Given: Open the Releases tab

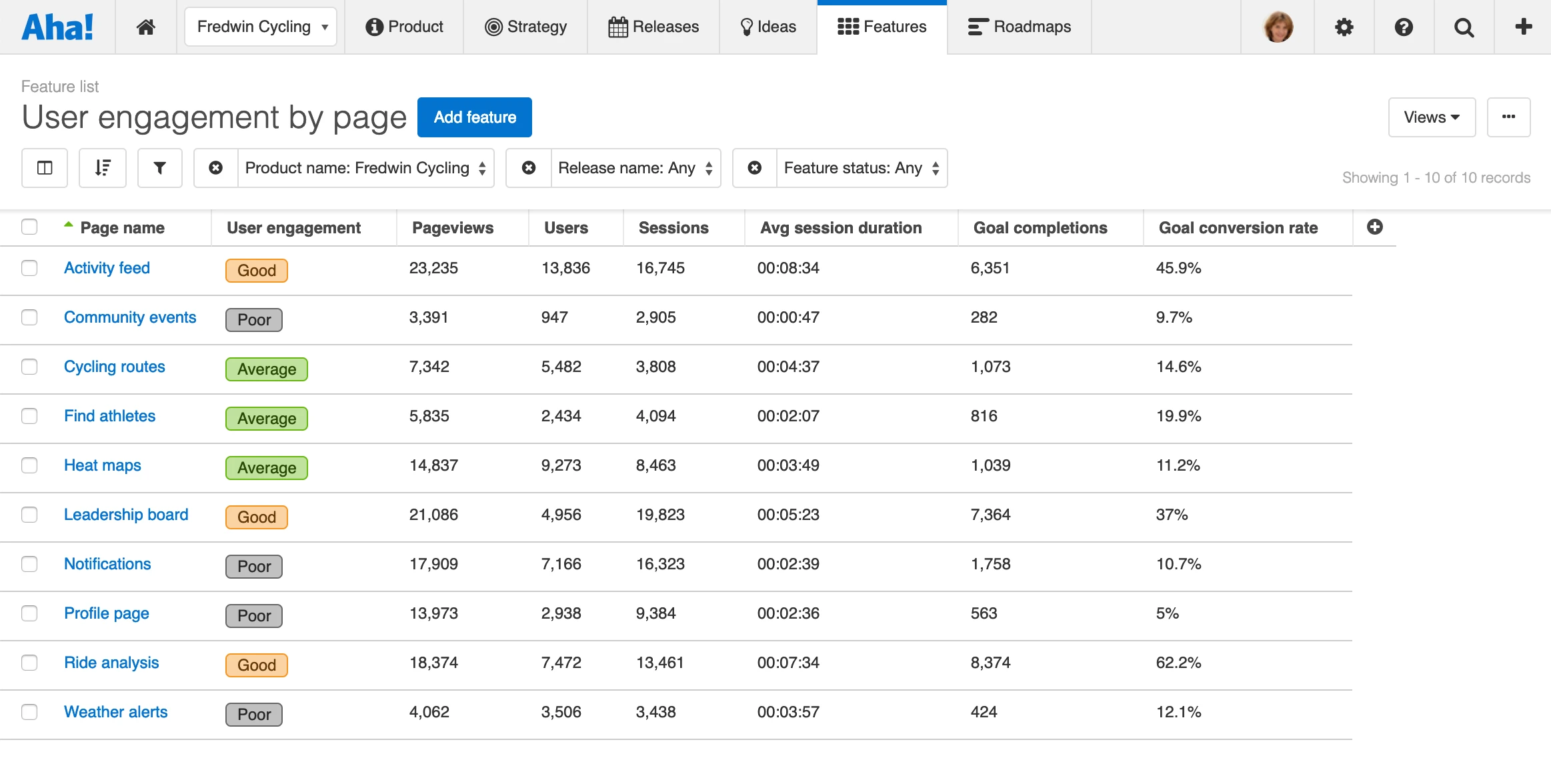Looking at the screenshot, I should pyautogui.click(x=653, y=27).
